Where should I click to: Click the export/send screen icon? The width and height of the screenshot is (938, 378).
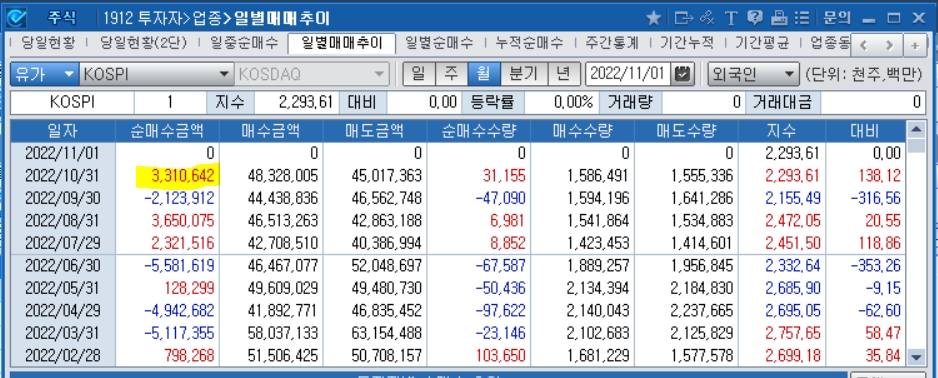tap(683, 19)
